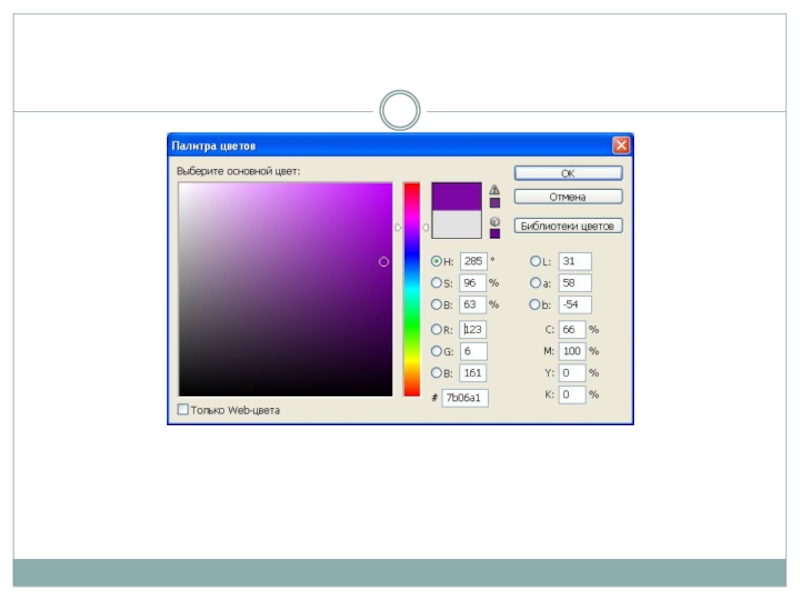This screenshot has width=800, height=600.
Task: Click the vertical hue spectrum slider
Action: click(x=412, y=289)
